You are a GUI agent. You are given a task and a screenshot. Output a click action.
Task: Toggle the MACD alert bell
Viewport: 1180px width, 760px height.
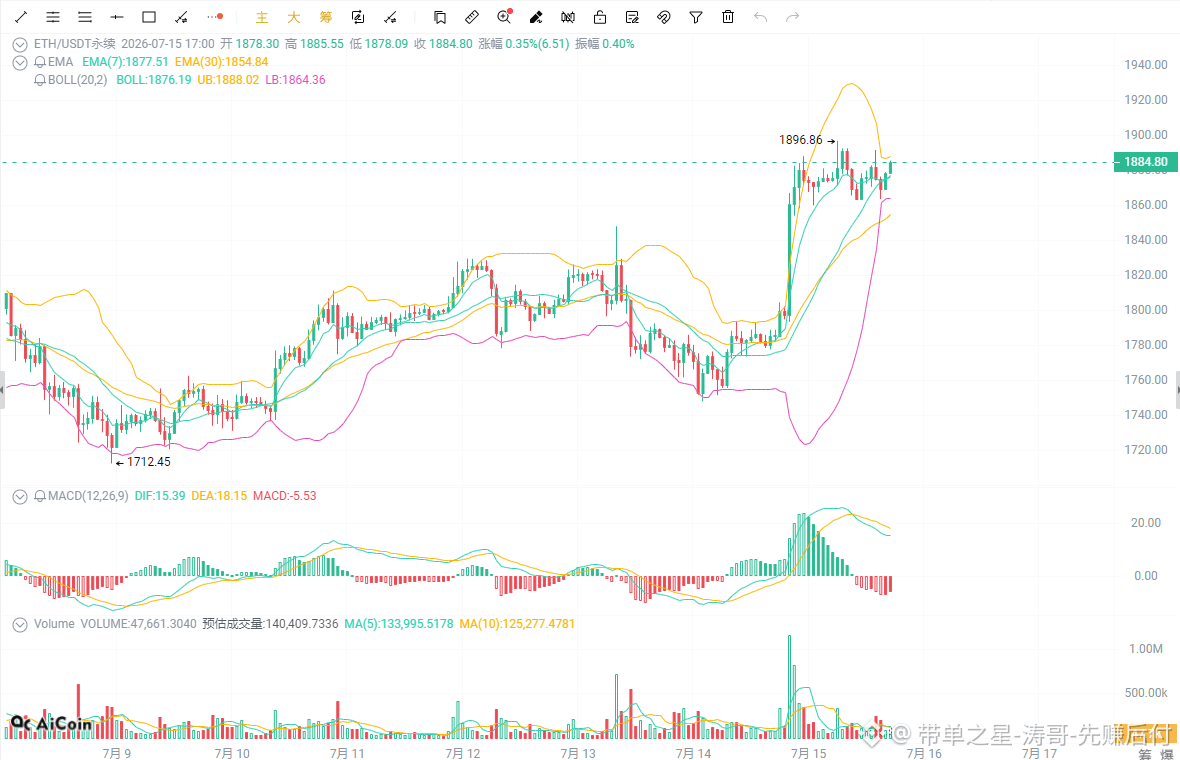pos(40,496)
